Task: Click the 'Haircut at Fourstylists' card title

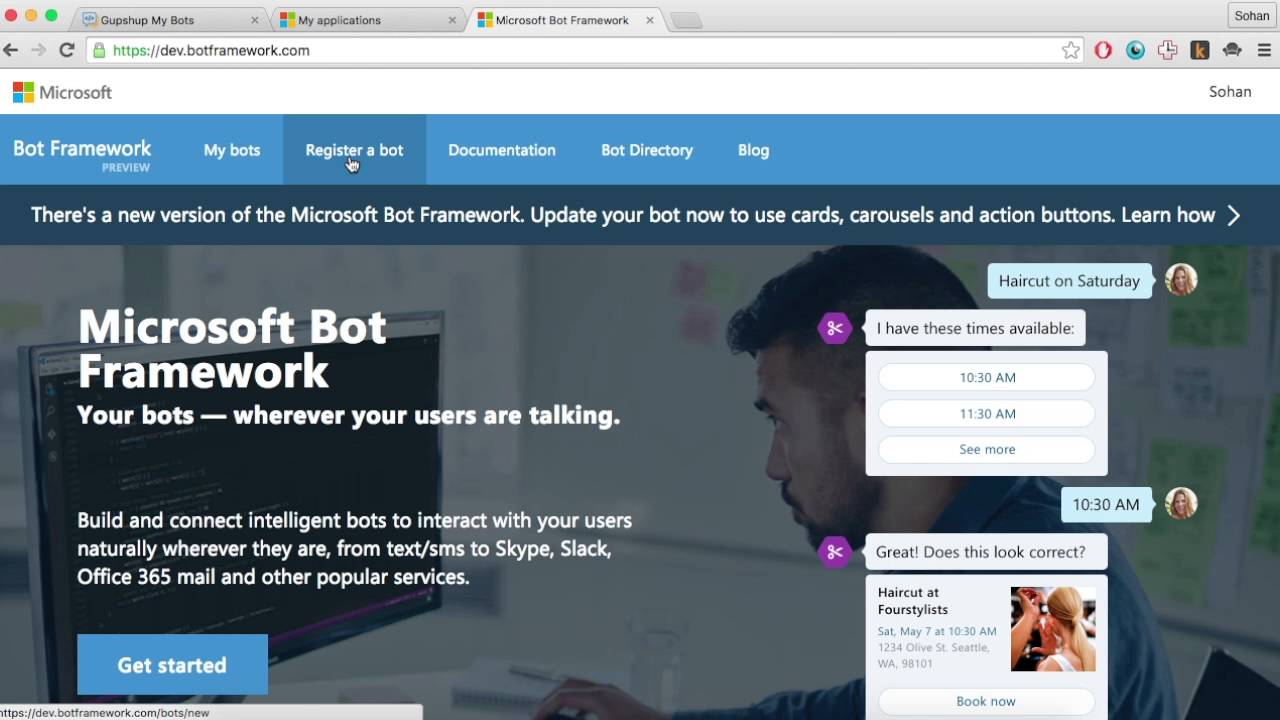Action: click(x=913, y=601)
